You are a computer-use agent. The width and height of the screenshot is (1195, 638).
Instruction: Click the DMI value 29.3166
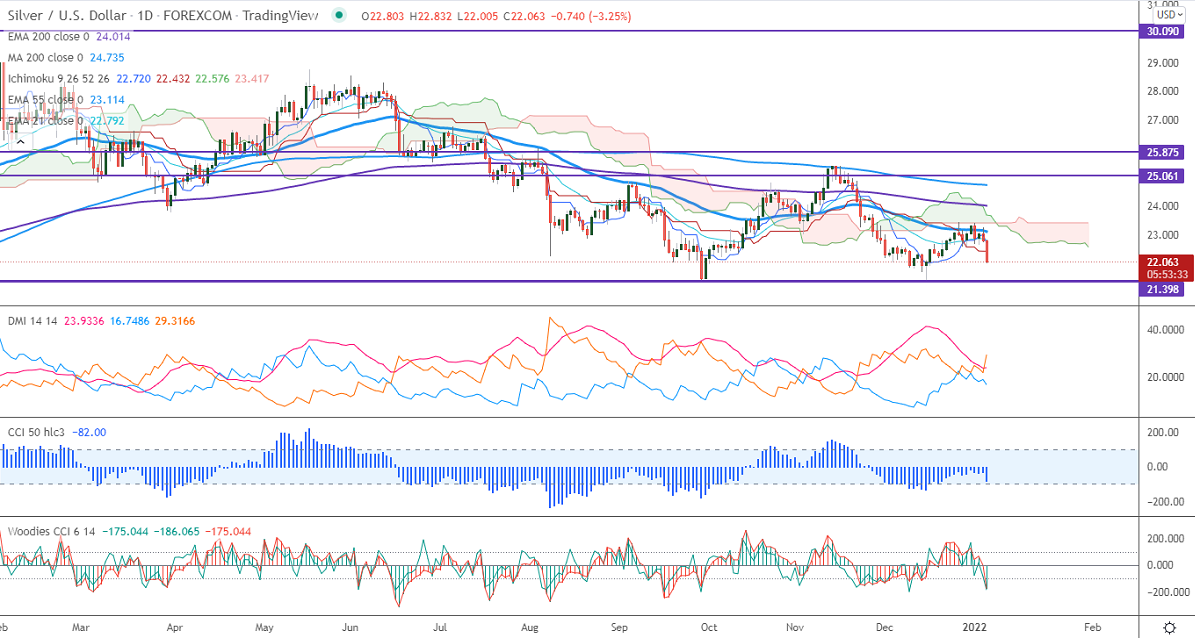[x=175, y=322]
